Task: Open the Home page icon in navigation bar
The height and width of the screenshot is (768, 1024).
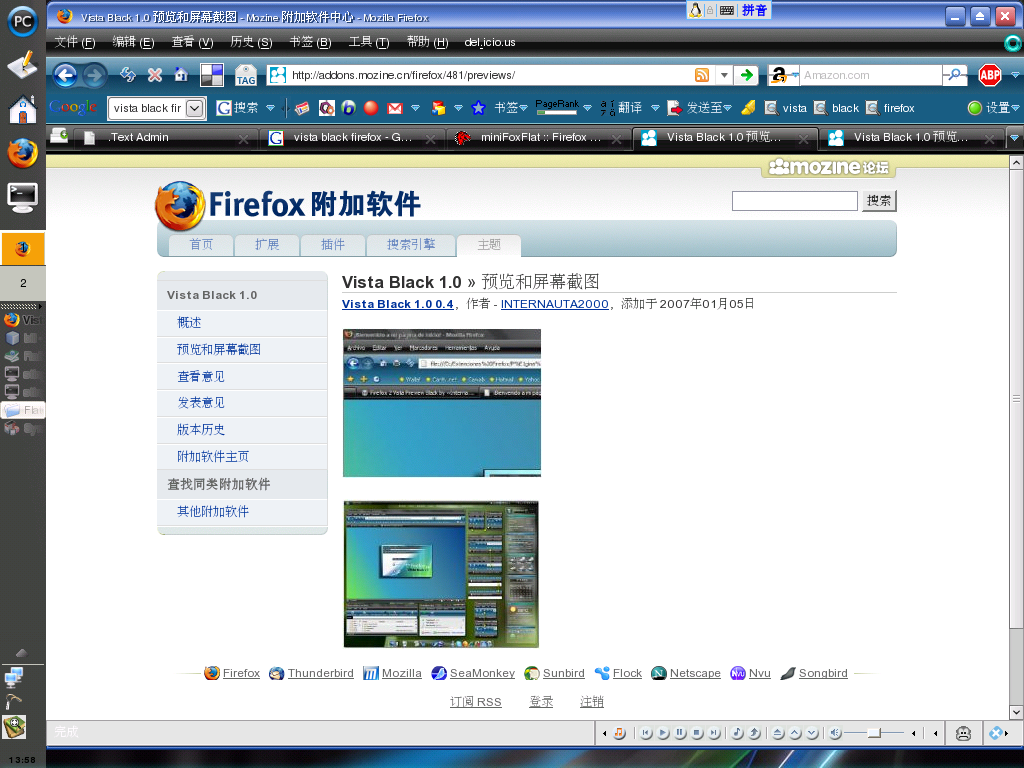Action: click(181, 74)
